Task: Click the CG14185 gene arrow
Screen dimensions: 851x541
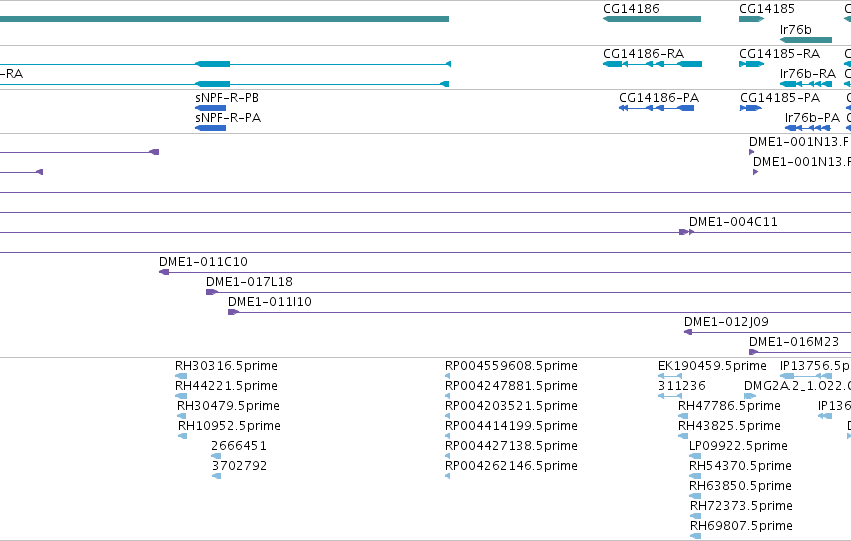Action: [x=752, y=19]
